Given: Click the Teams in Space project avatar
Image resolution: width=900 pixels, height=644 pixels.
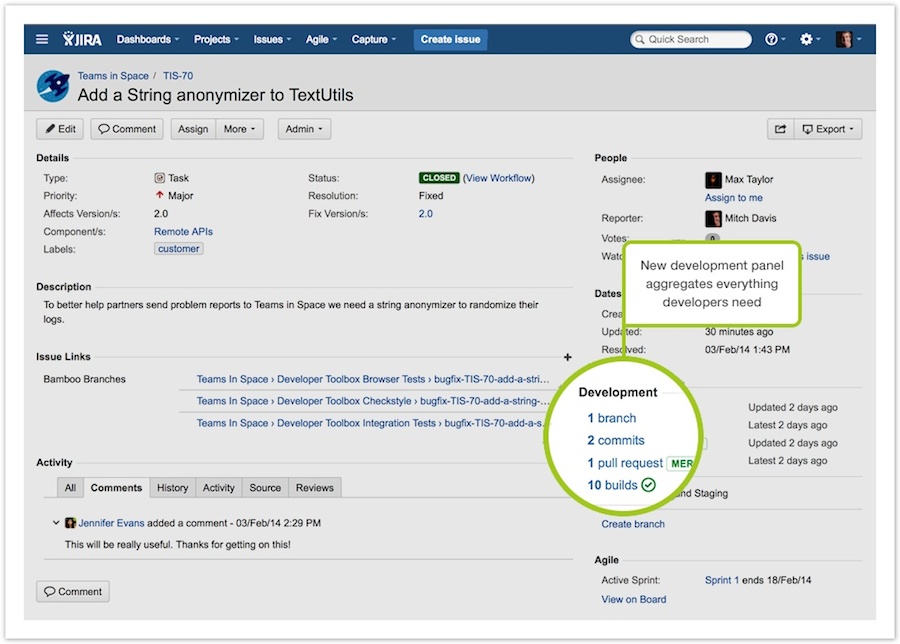Looking at the screenshot, I should click(53, 86).
